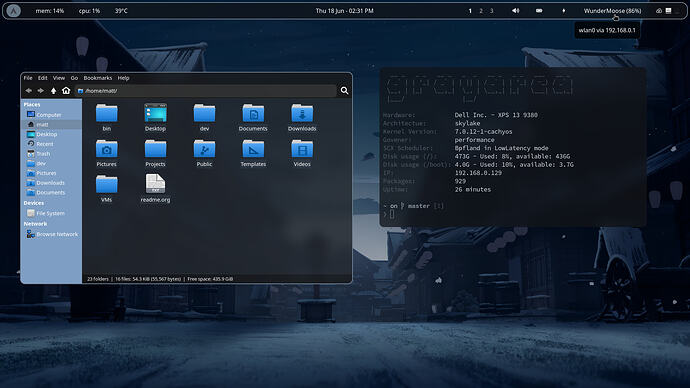Switch to workspace 2 in top bar

click(481, 11)
